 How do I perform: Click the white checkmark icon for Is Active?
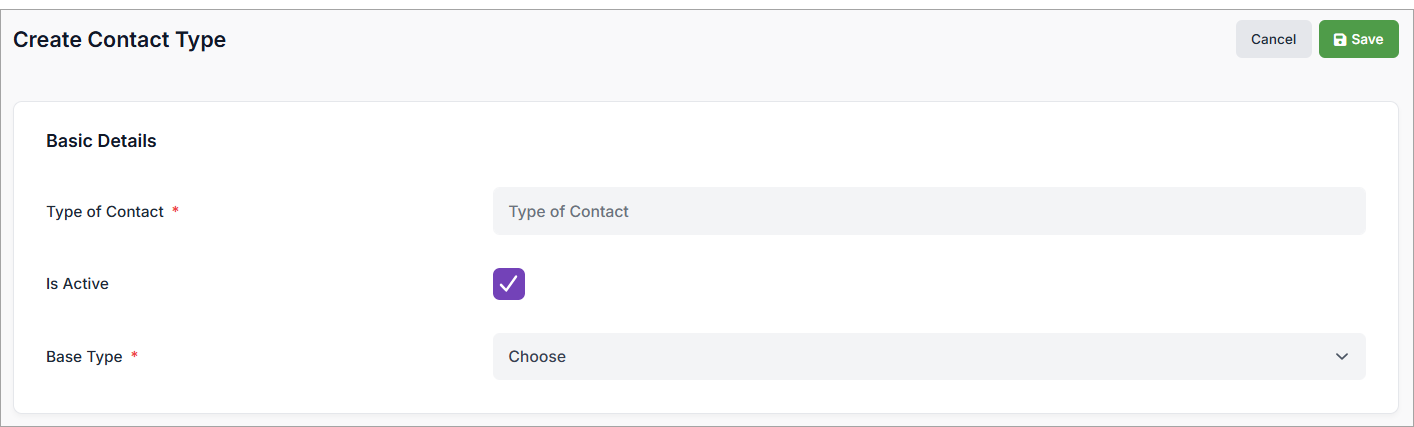click(509, 284)
